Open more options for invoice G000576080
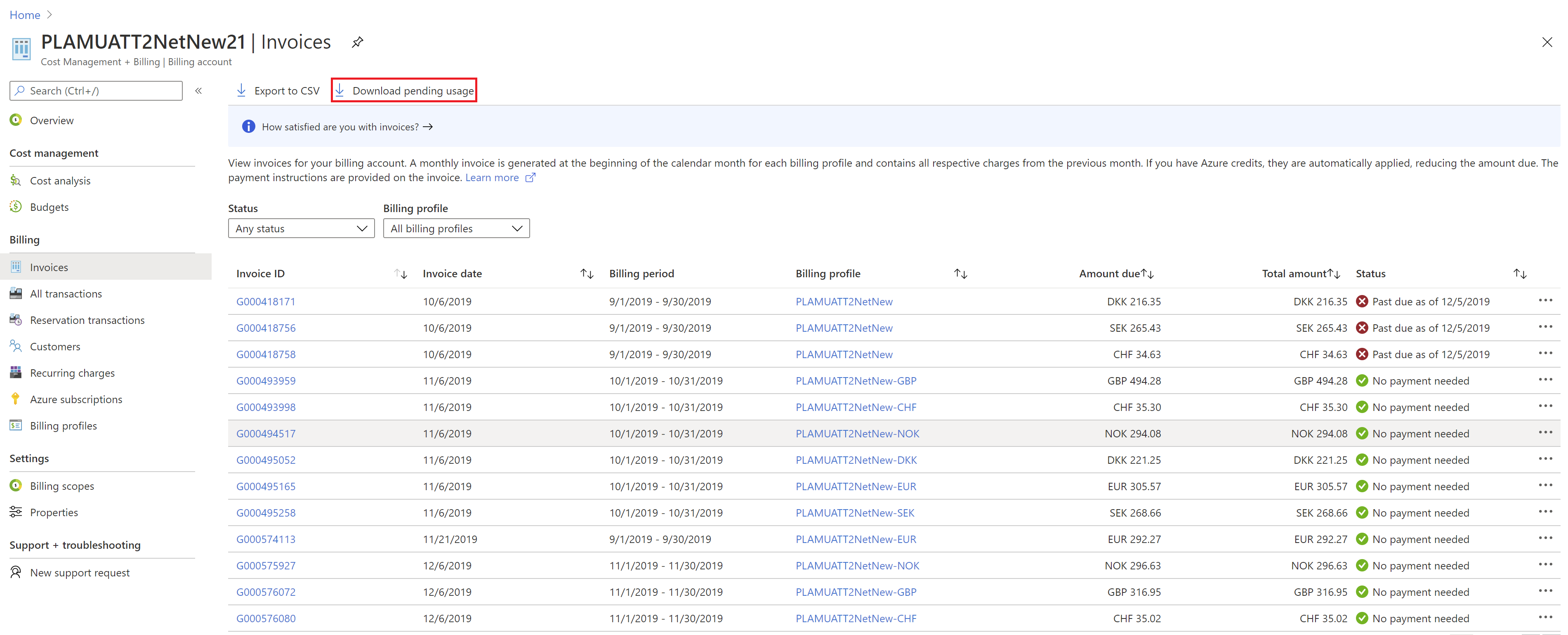The width and height of the screenshot is (1568, 635). pos(1545,617)
